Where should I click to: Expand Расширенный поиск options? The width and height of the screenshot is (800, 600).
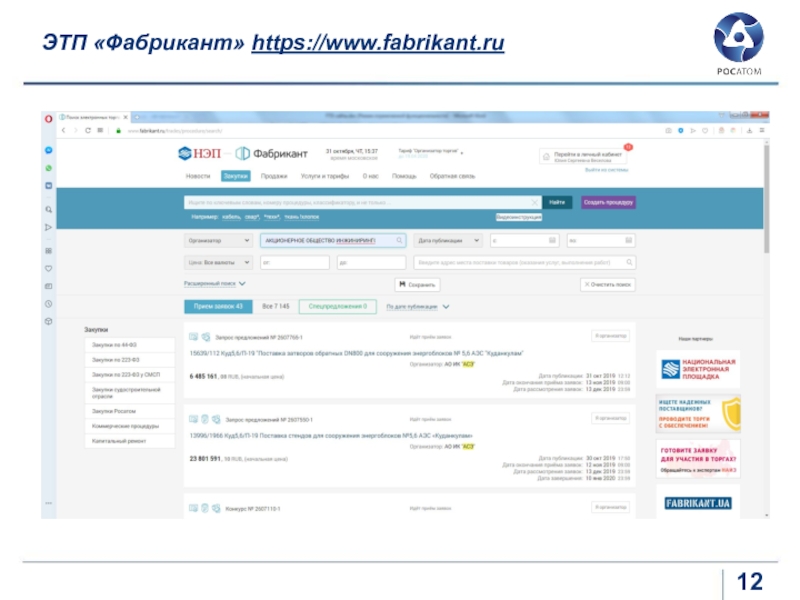point(215,284)
